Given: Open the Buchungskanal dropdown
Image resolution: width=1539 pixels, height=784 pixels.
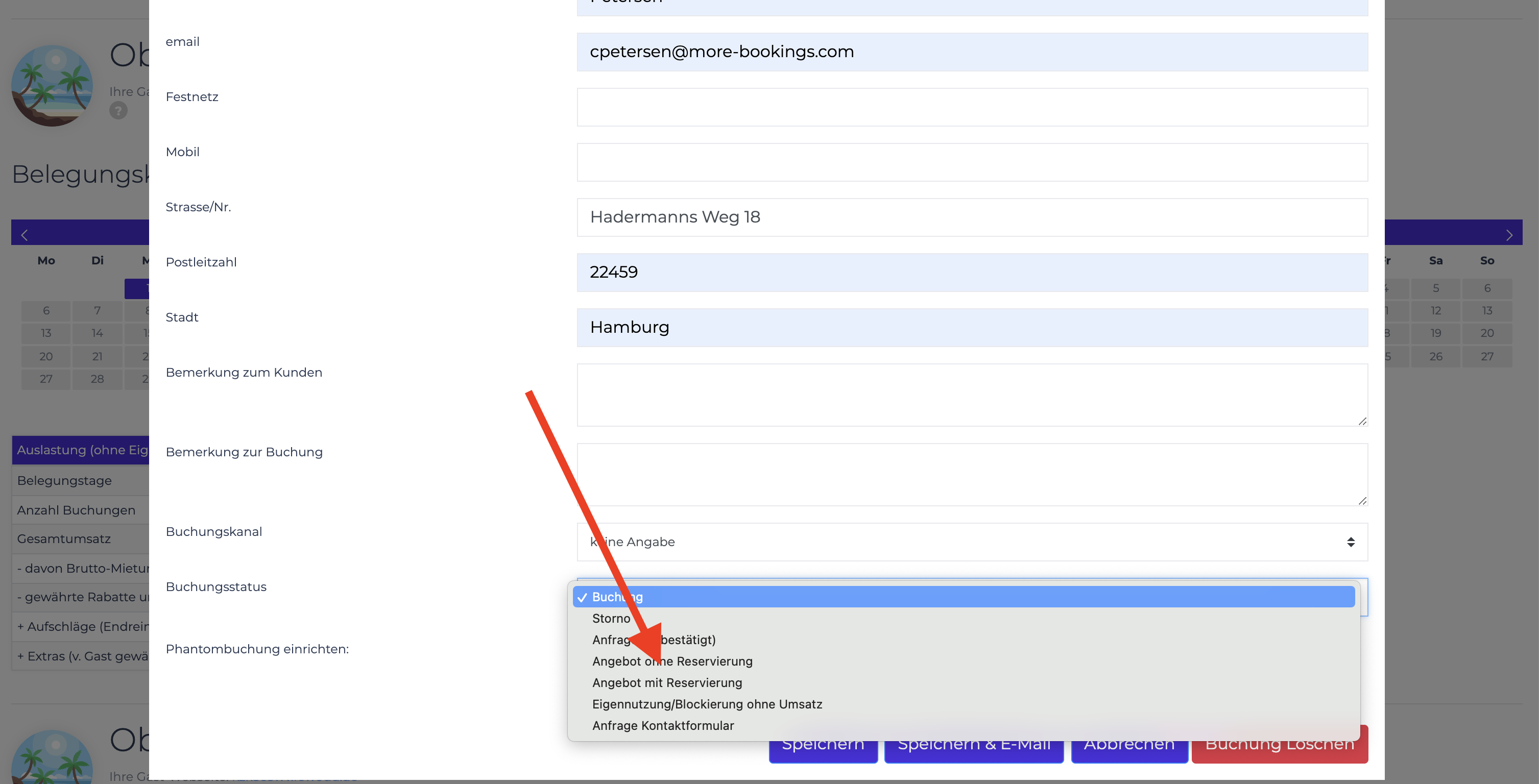Looking at the screenshot, I should click(x=972, y=542).
